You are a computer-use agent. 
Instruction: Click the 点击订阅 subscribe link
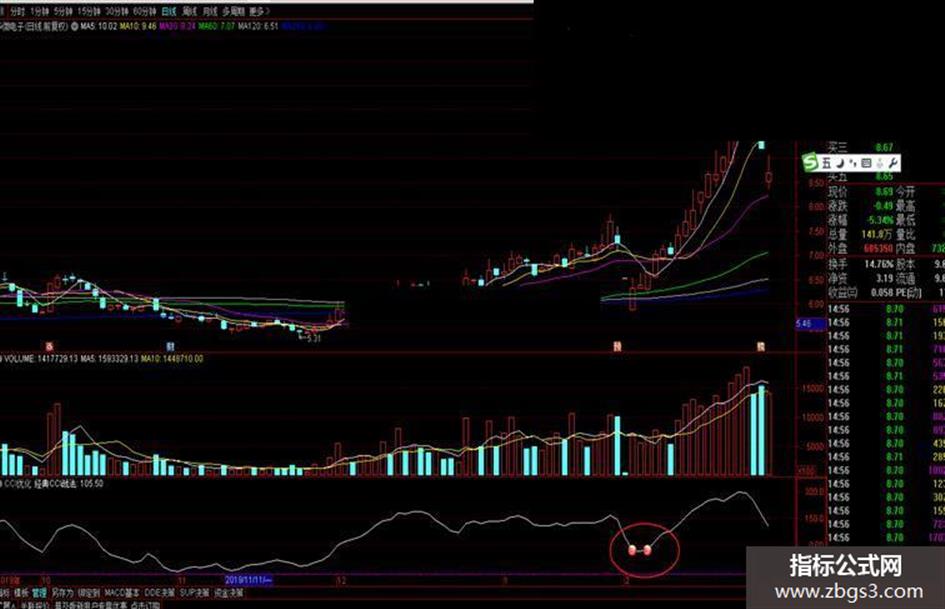coord(145,605)
